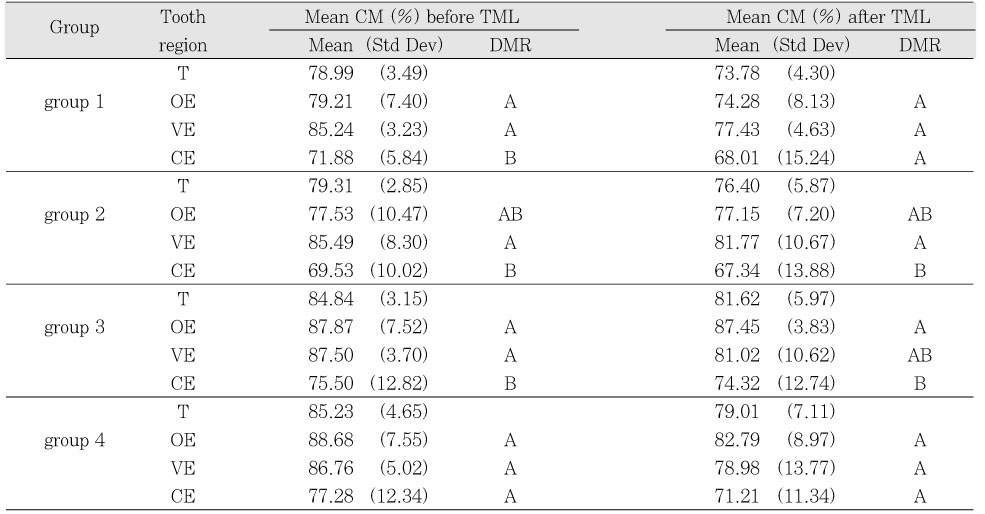Click the std dev value (13.77)

click(x=810, y=466)
